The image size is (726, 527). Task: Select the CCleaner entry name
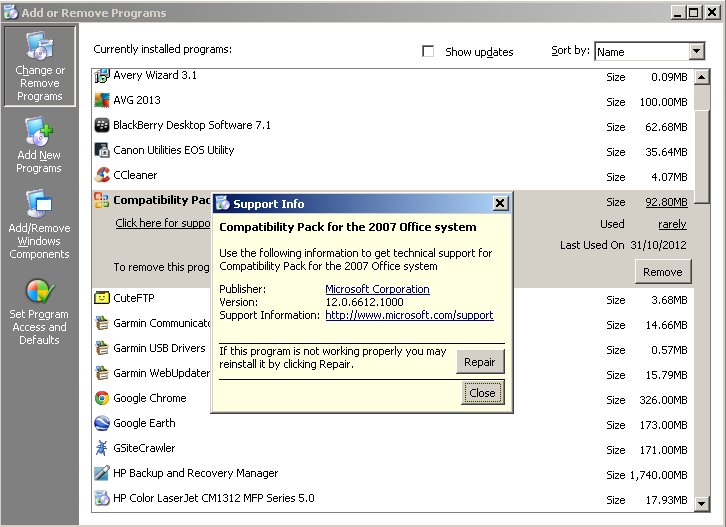[135, 175]
